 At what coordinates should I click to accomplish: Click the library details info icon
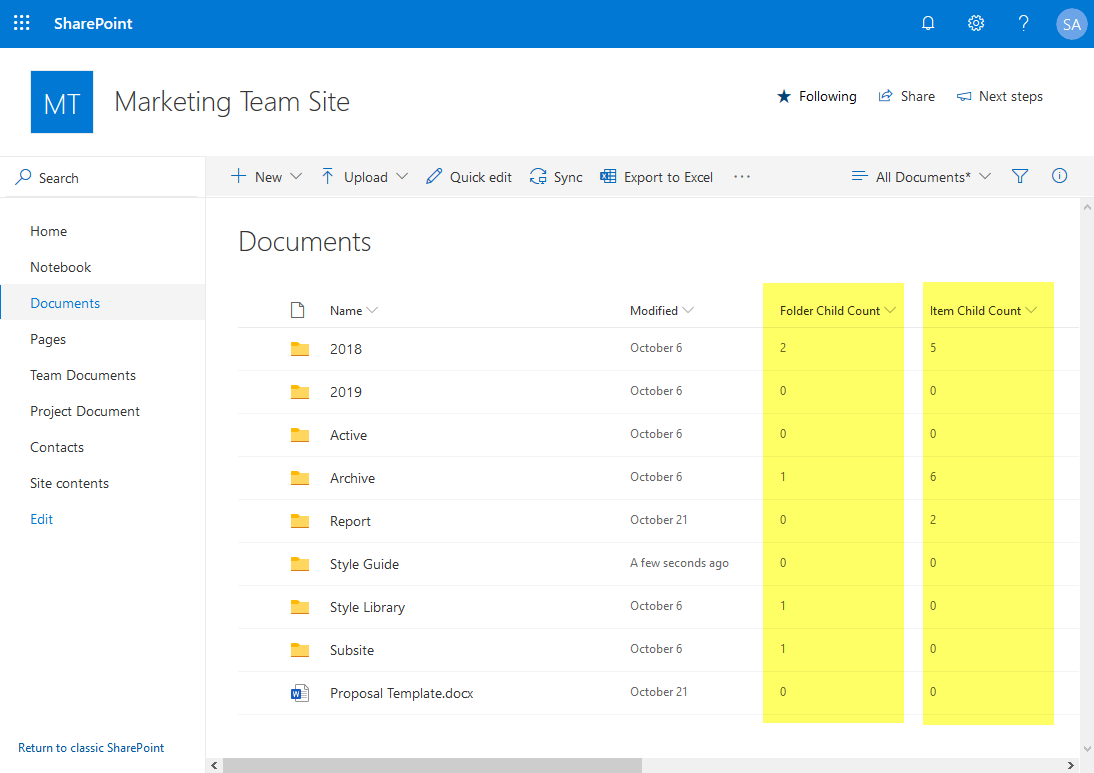pos(1059,176)
